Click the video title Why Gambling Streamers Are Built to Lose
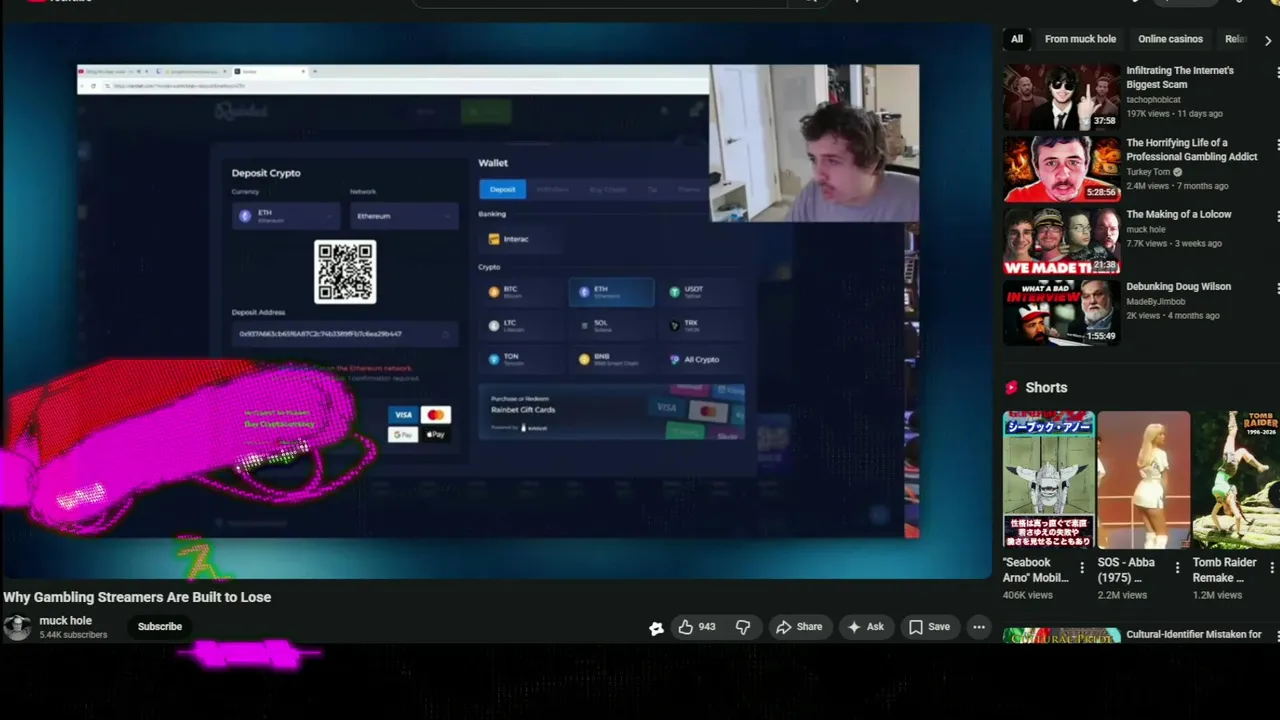Screen dimensions: 1280x720 [137, 597]
